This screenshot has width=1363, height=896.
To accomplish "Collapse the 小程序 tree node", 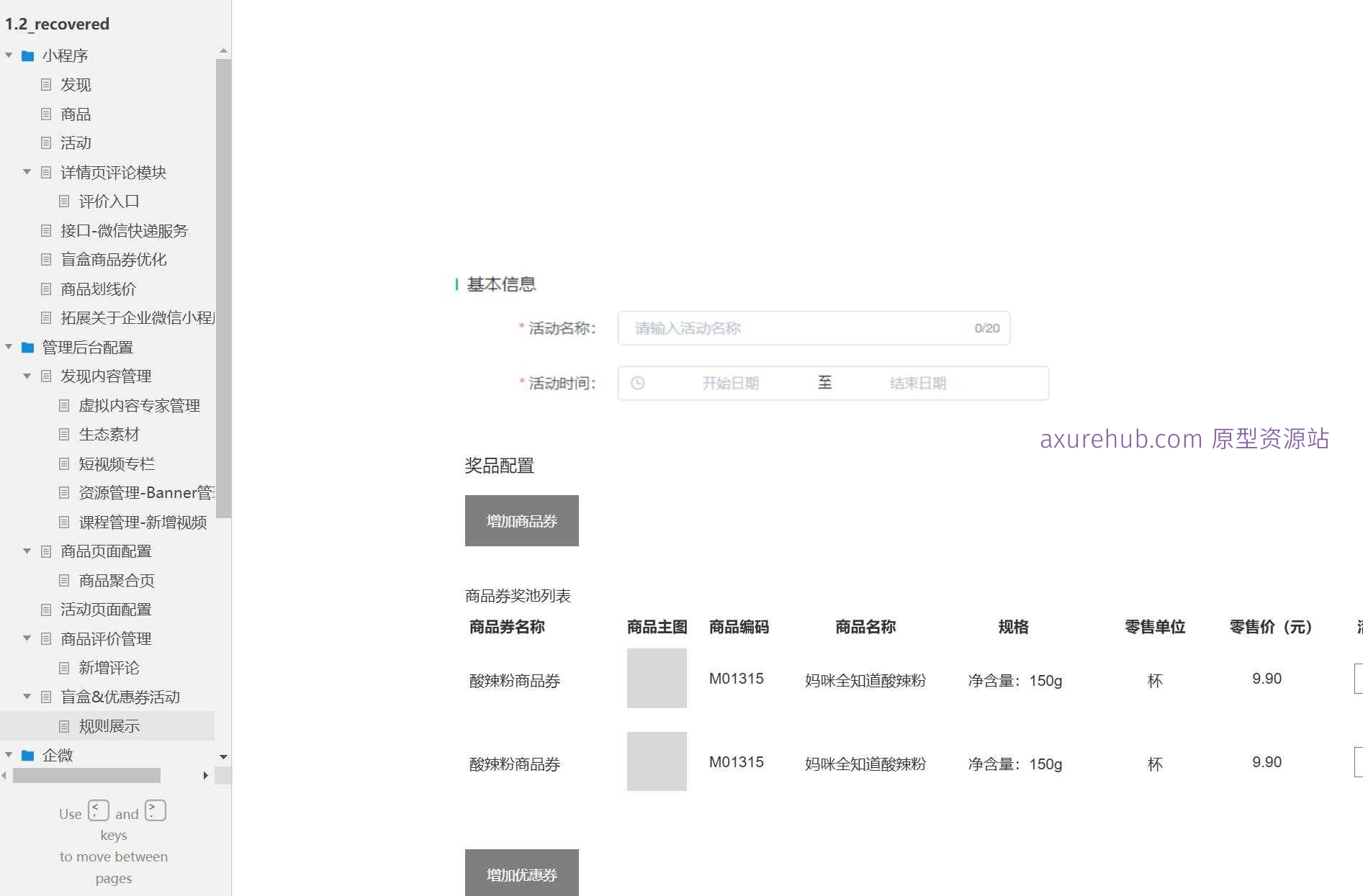I will (x=9, y=55).
